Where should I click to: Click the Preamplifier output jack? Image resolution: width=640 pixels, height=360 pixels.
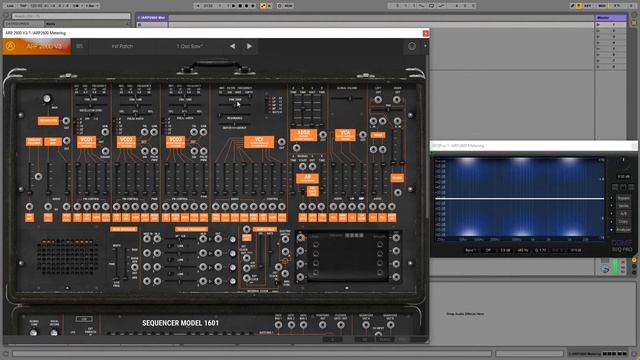66,120
